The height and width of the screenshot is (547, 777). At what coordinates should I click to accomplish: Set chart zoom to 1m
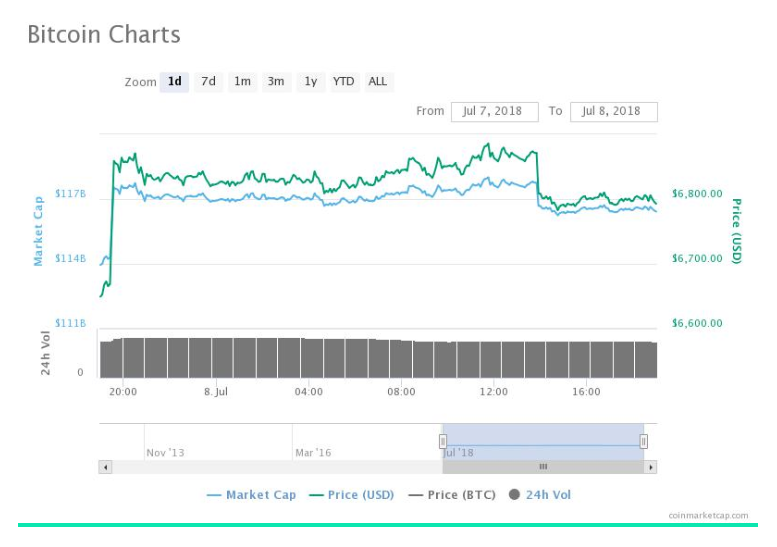pos(242,82)
